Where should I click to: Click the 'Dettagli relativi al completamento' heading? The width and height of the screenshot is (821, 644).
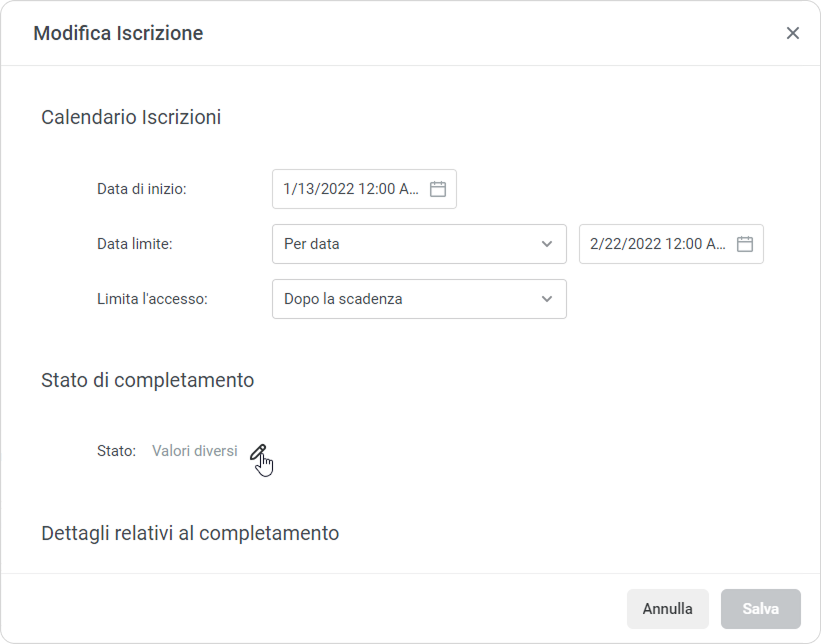(190, 533)
